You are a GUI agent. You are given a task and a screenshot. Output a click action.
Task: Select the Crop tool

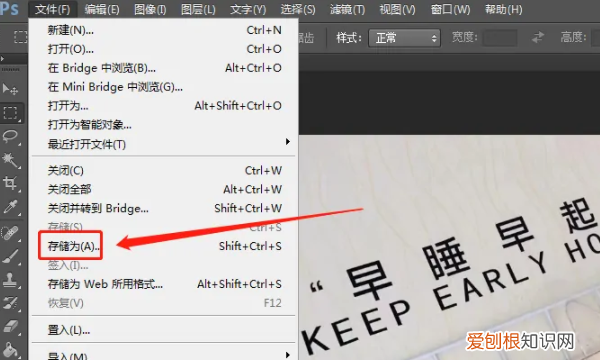[x=10, y=183]
